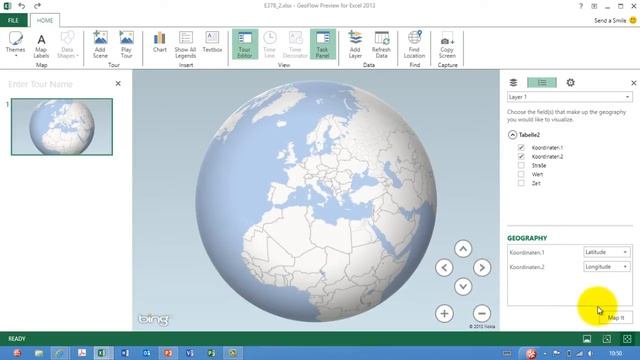Add a new scene to the tour
Screen dimensions: 640x360
coord(100,45)
